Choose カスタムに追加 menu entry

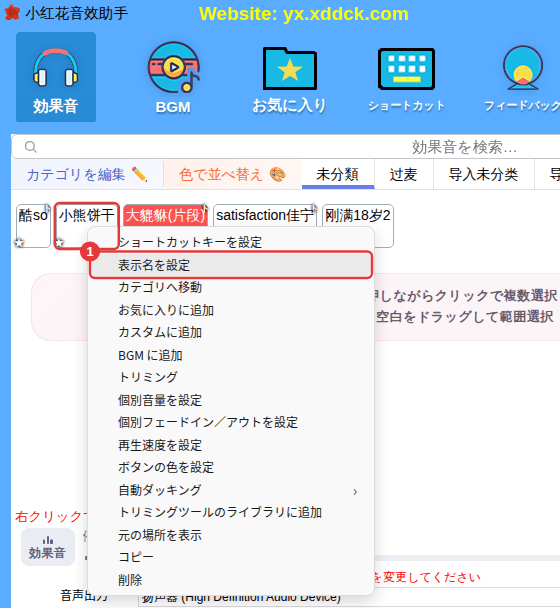(x=231, y=332)
